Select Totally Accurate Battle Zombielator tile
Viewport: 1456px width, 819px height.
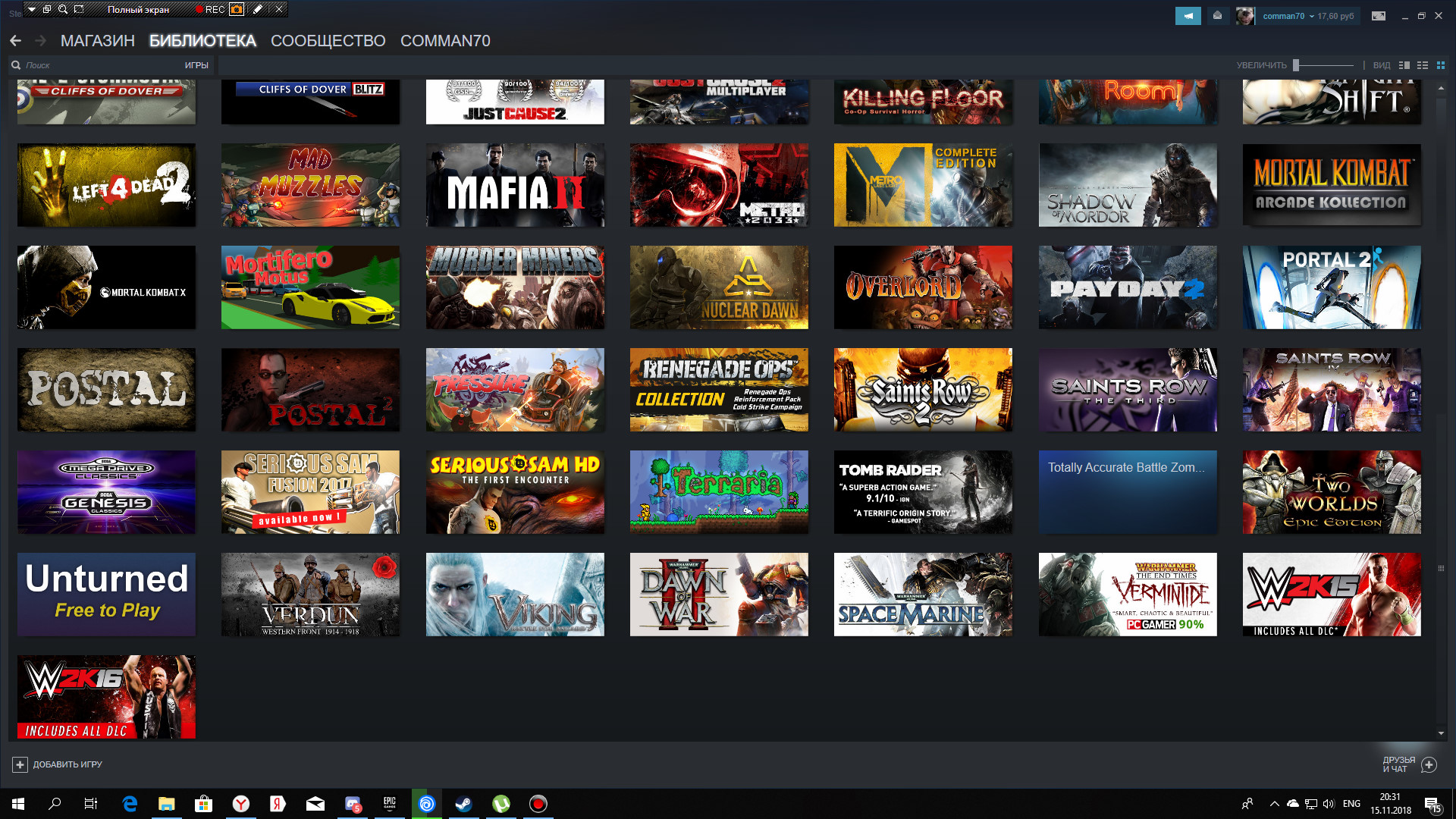(1128, 492)
